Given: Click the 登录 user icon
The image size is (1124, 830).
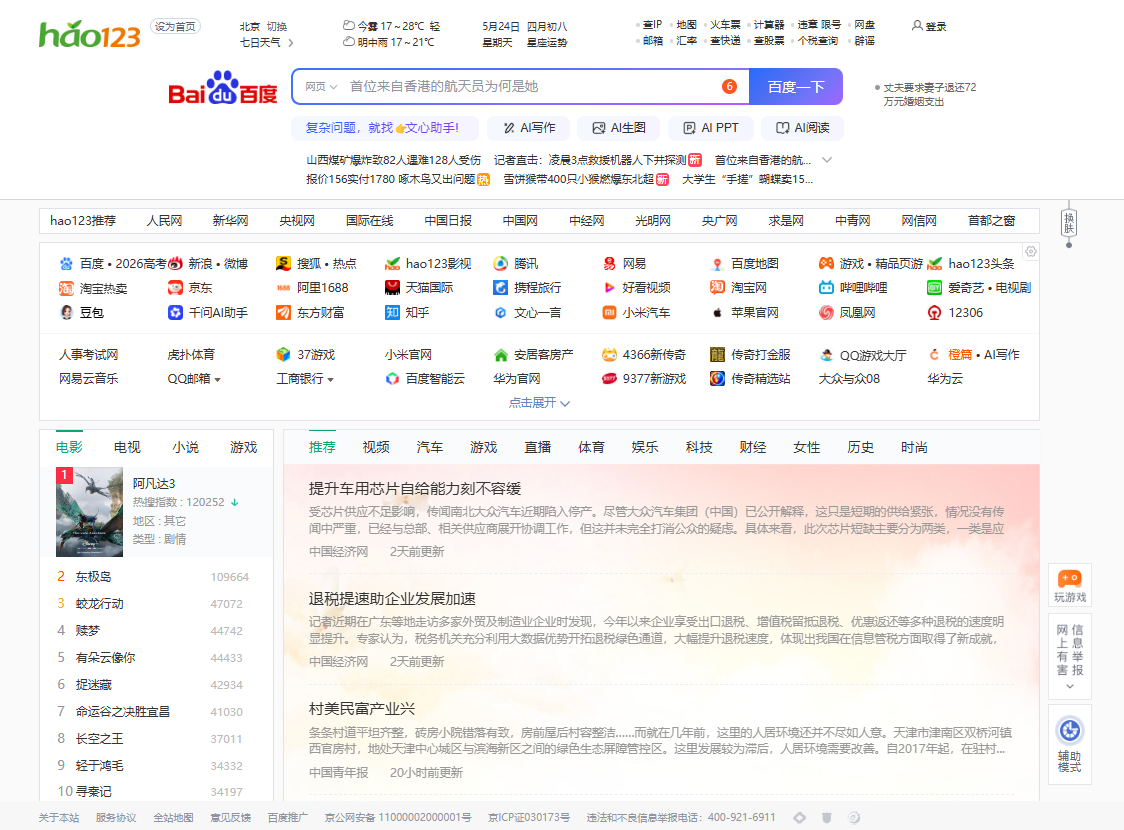Looking at the screenshot, I should pyautogui.click(x=917, y=26).
